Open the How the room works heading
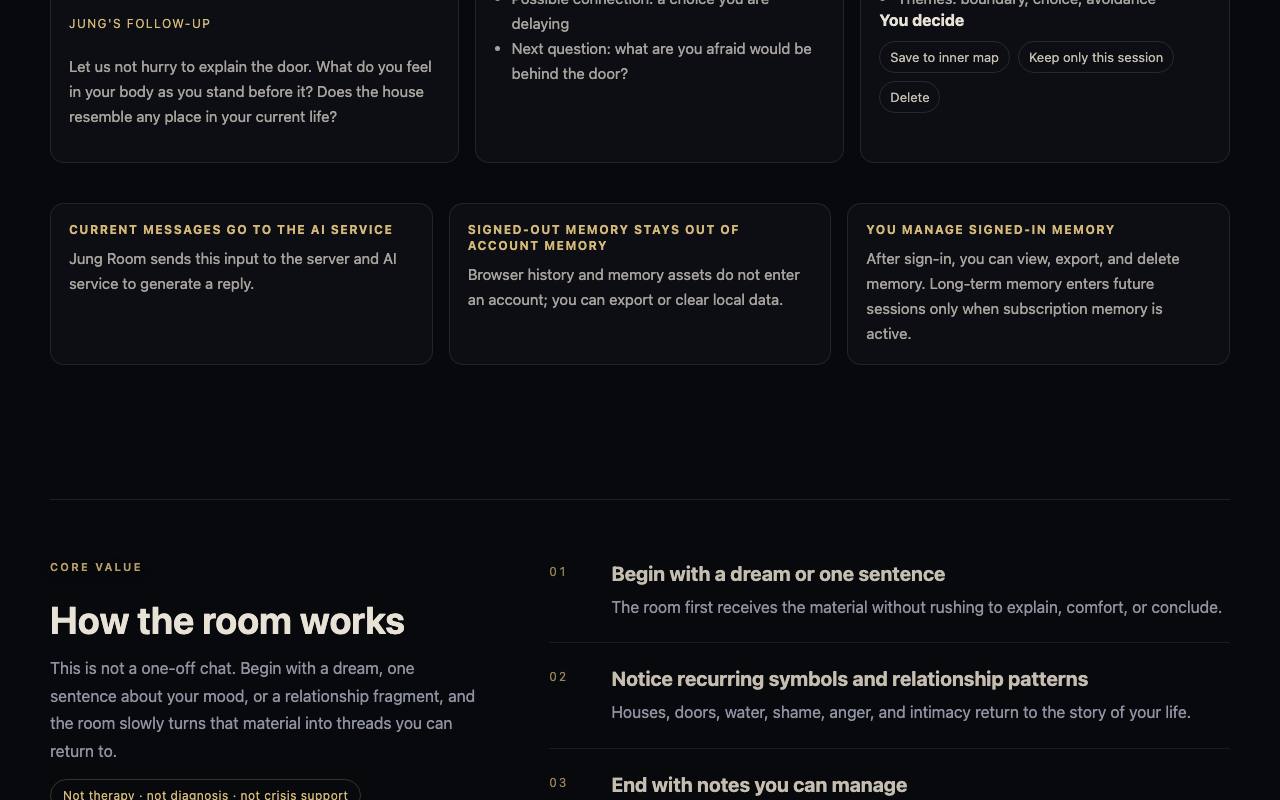Screen dimensions: 1280x800 (x=227, y=621)
